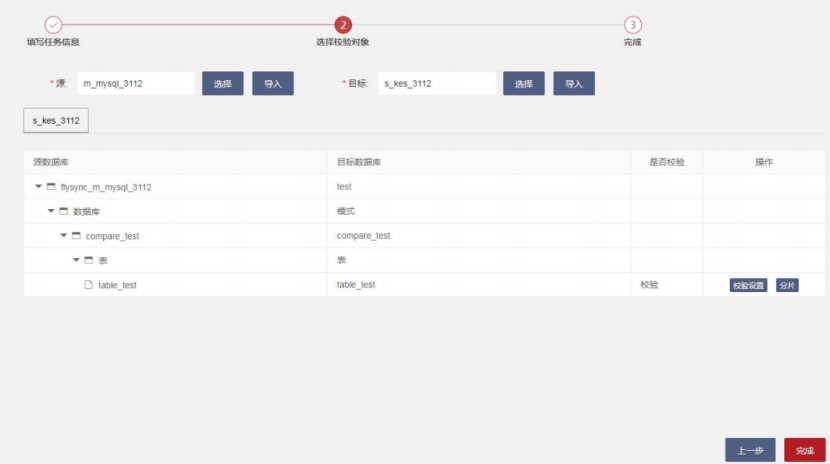Click 选择校验对象 step label

point(342,42)
